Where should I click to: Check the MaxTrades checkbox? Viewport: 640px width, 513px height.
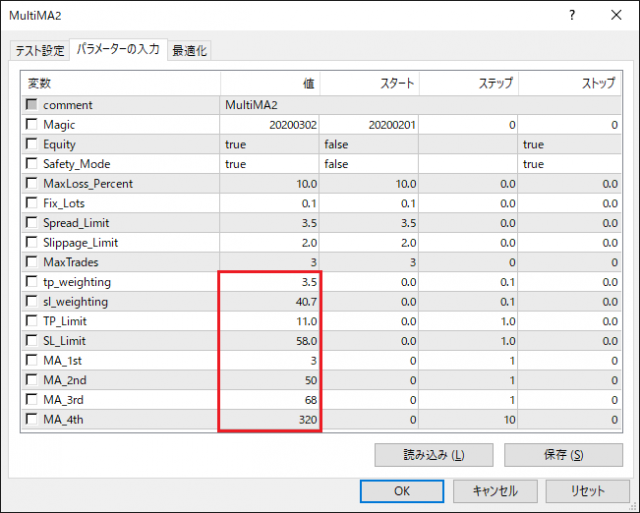click(x=31, y=262)
